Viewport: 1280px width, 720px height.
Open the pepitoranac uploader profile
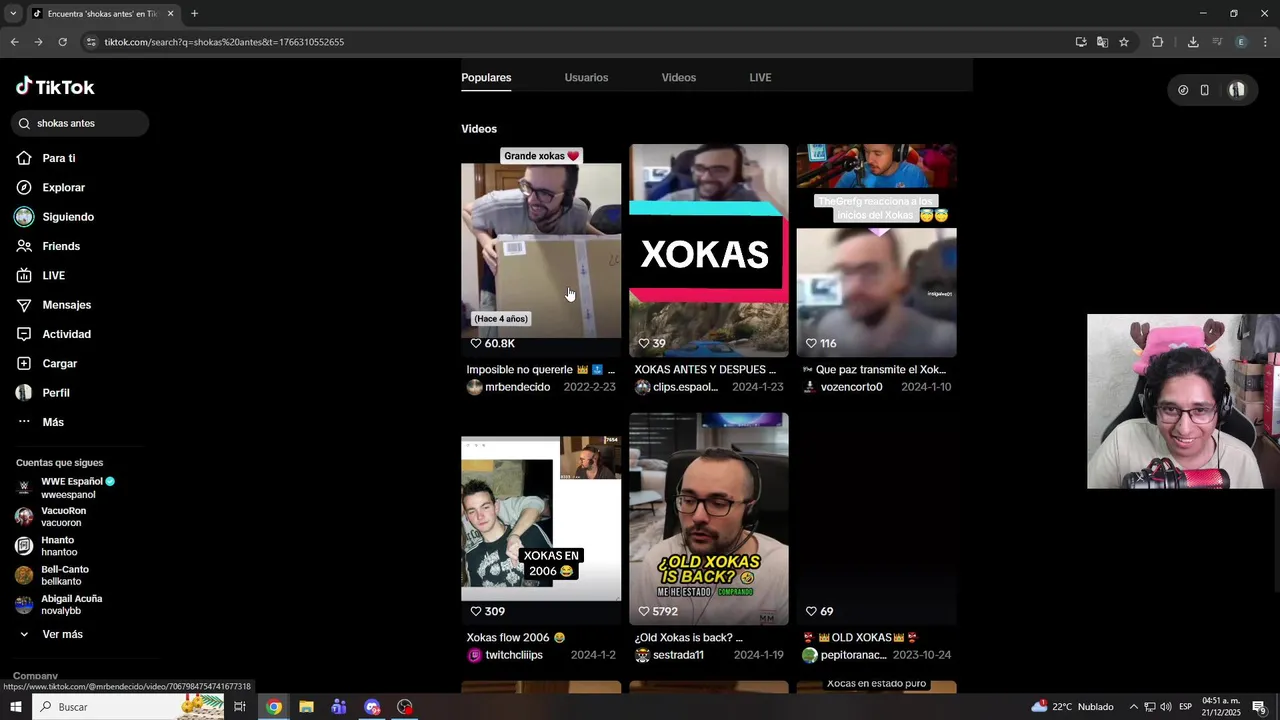coord(845,655)
